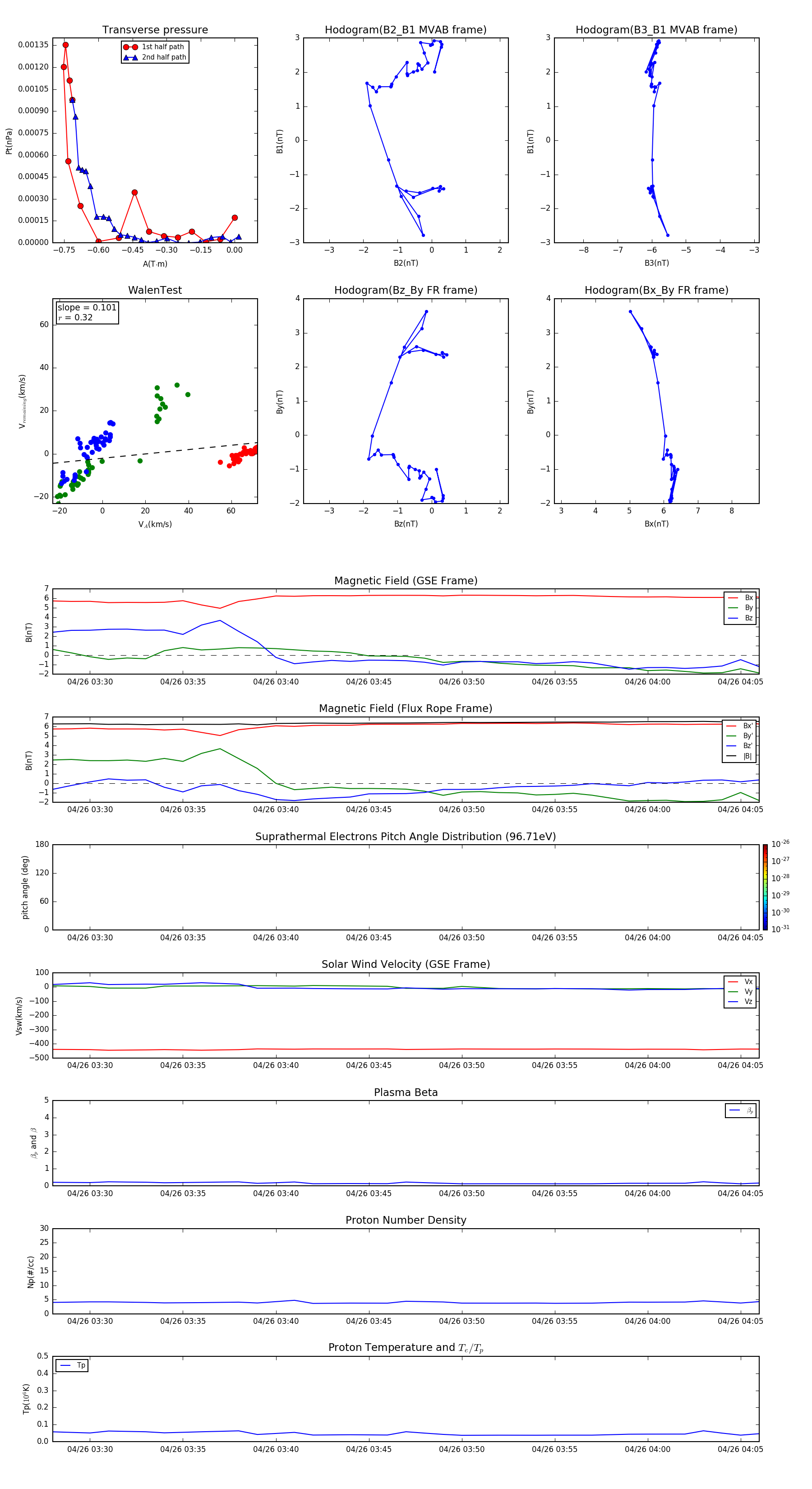
Task: Click the Vy legend entry in solar wind plot
Action: [x=740, y=991]
